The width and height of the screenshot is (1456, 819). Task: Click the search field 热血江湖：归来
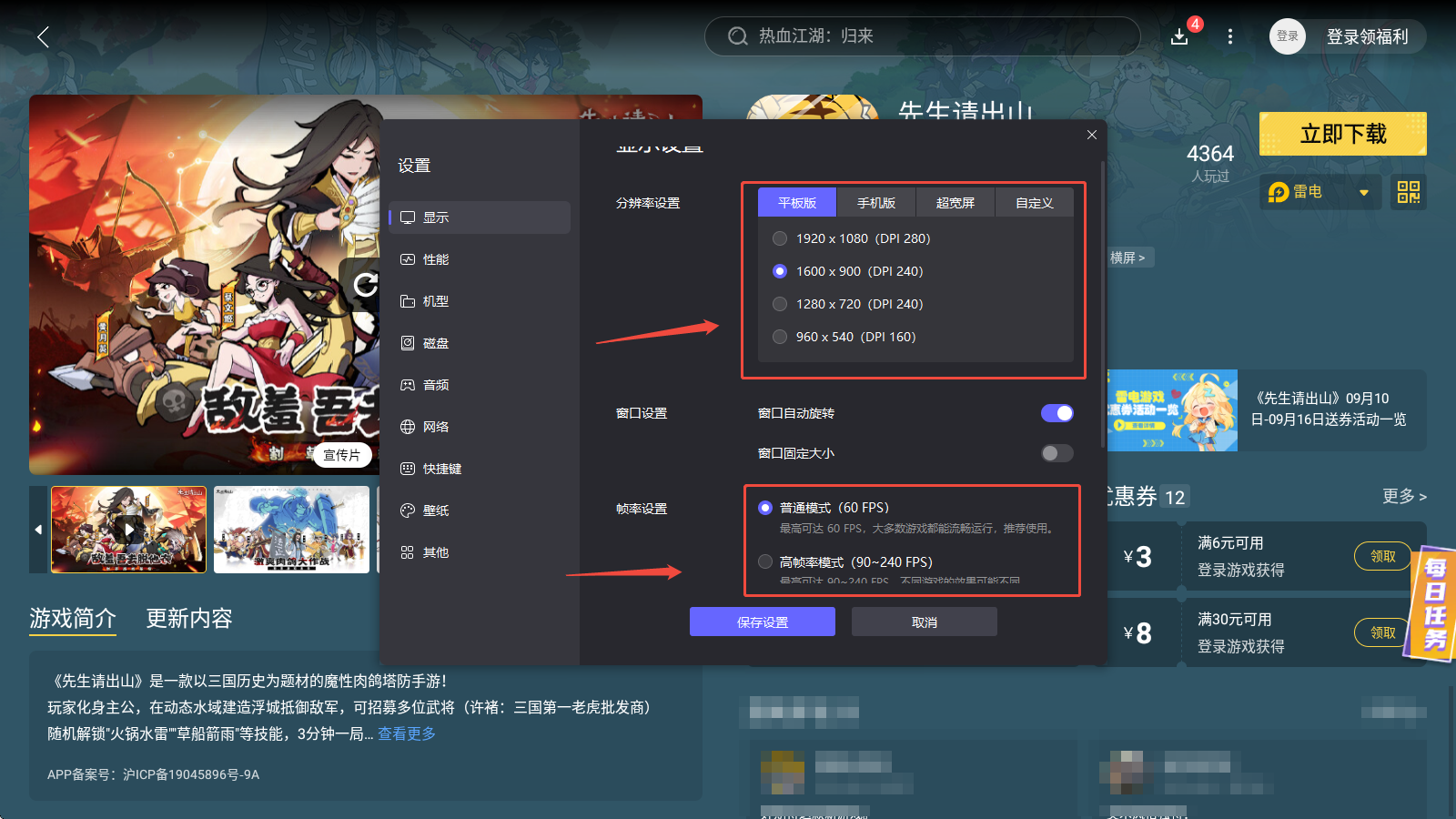(923, 36)
